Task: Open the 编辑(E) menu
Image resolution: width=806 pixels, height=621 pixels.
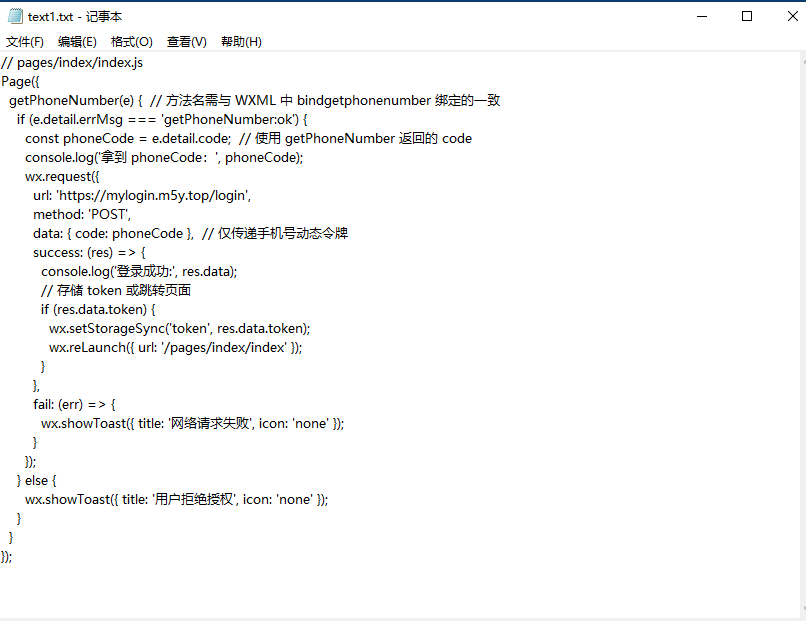Action: [x=77, y=42]
